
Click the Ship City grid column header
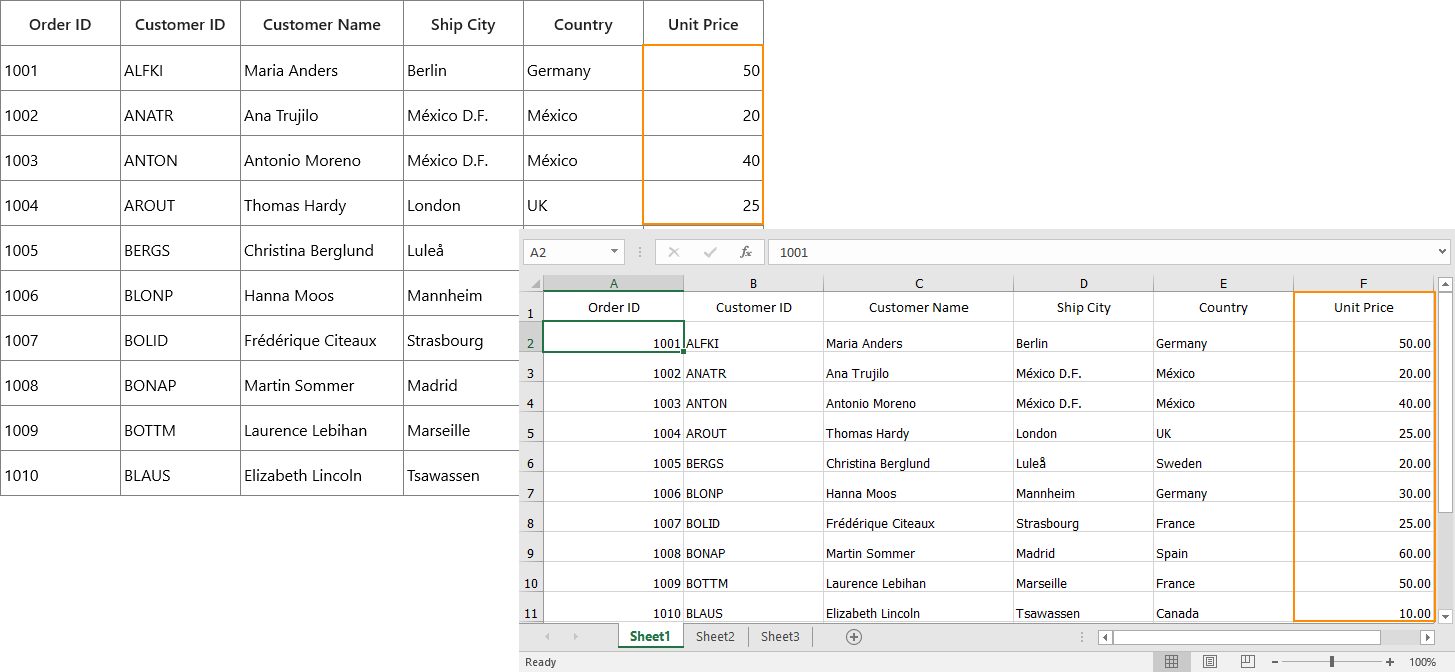[463, 24]
